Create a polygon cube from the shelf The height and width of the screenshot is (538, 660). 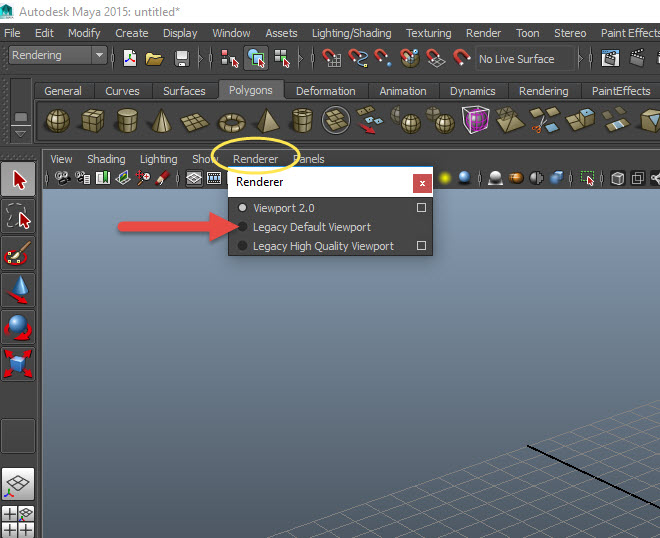pyautogui.click(x=93, y=121)
